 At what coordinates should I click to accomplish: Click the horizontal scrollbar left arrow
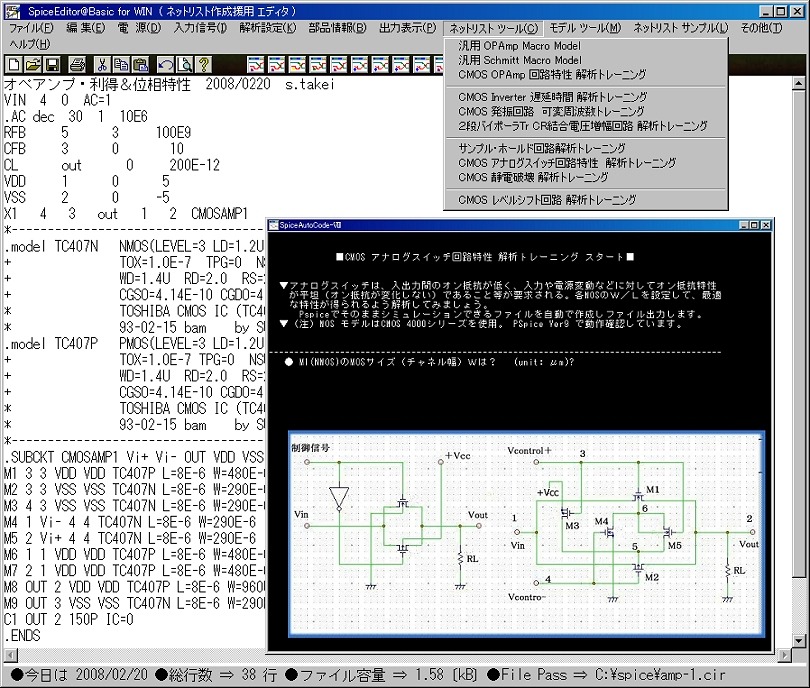click(10, 655)
